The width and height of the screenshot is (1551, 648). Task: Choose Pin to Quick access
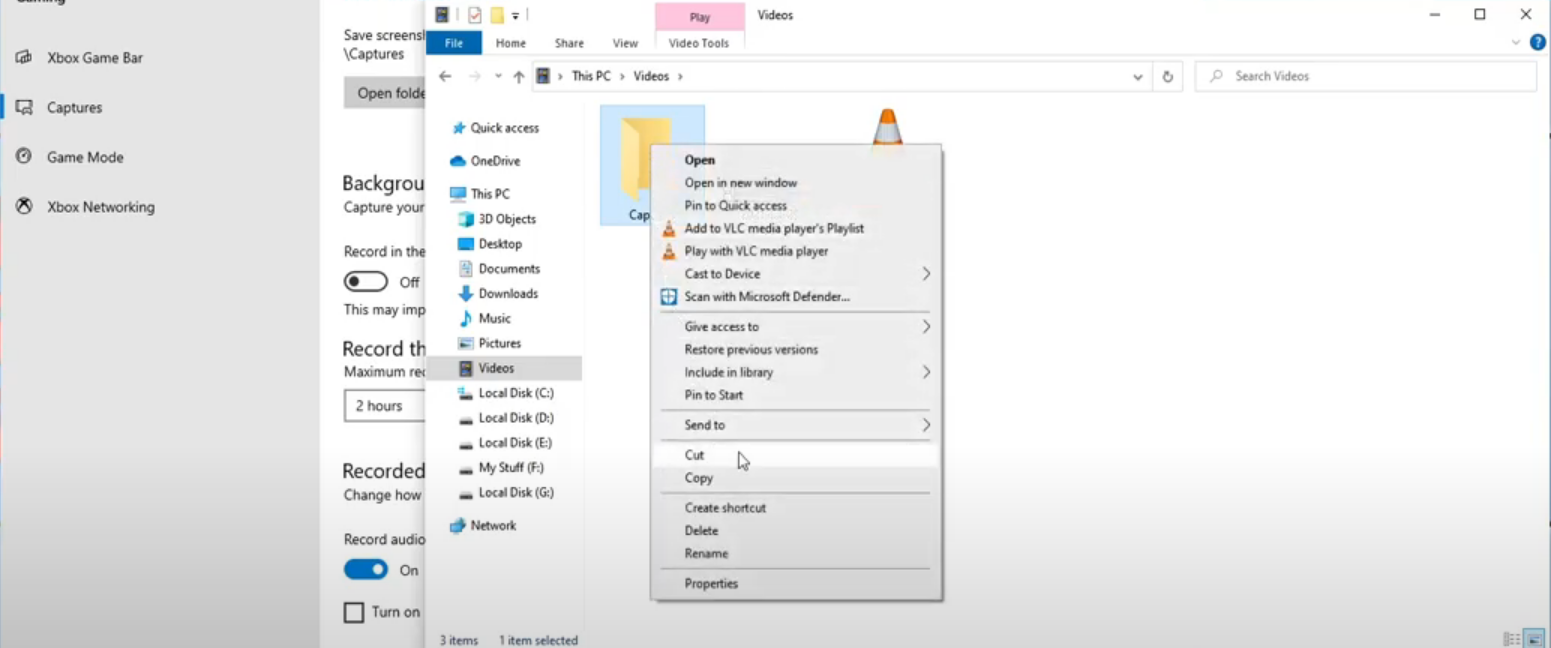pos(796,206)
